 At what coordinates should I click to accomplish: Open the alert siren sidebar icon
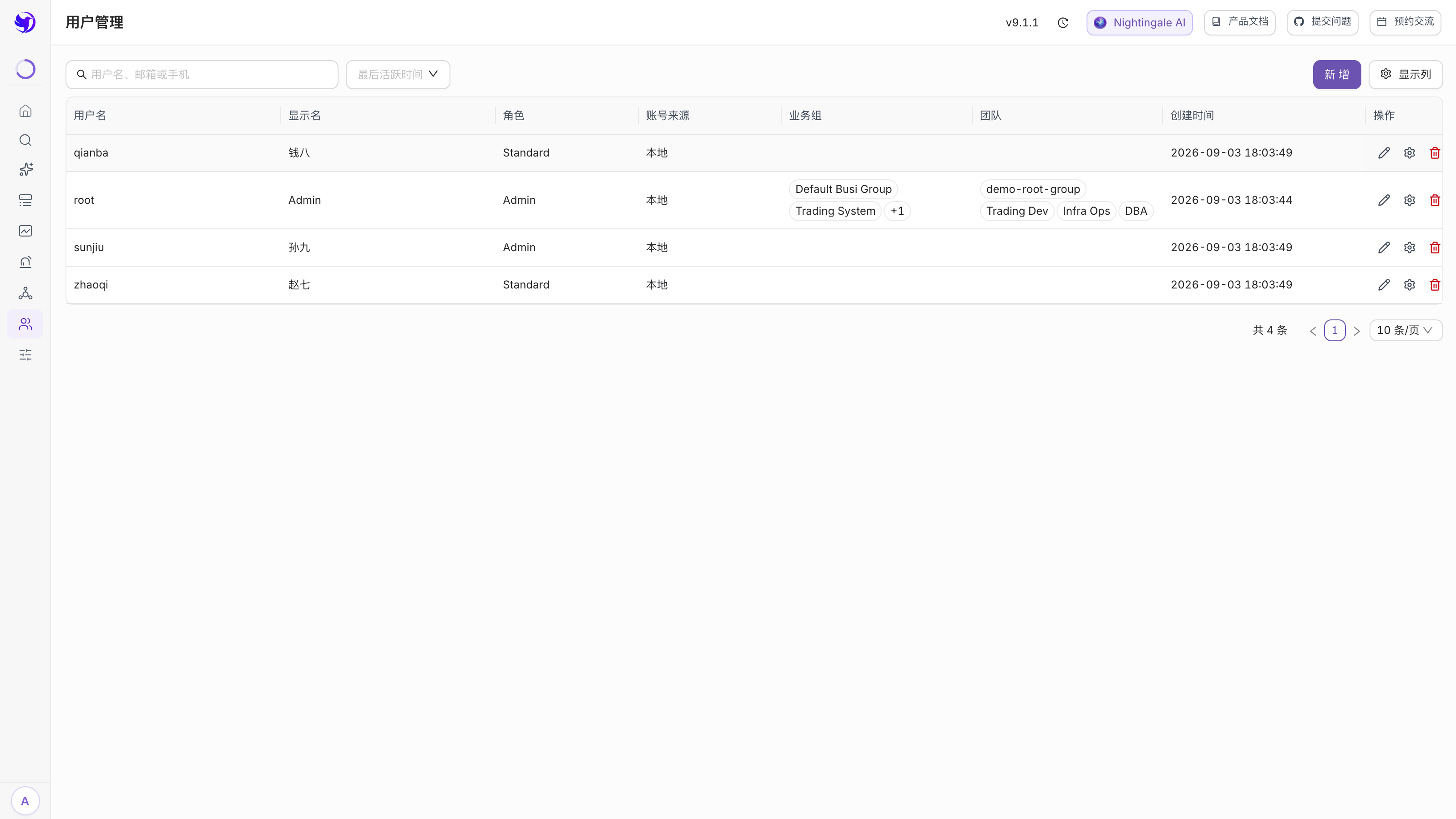tap(25, 262)
